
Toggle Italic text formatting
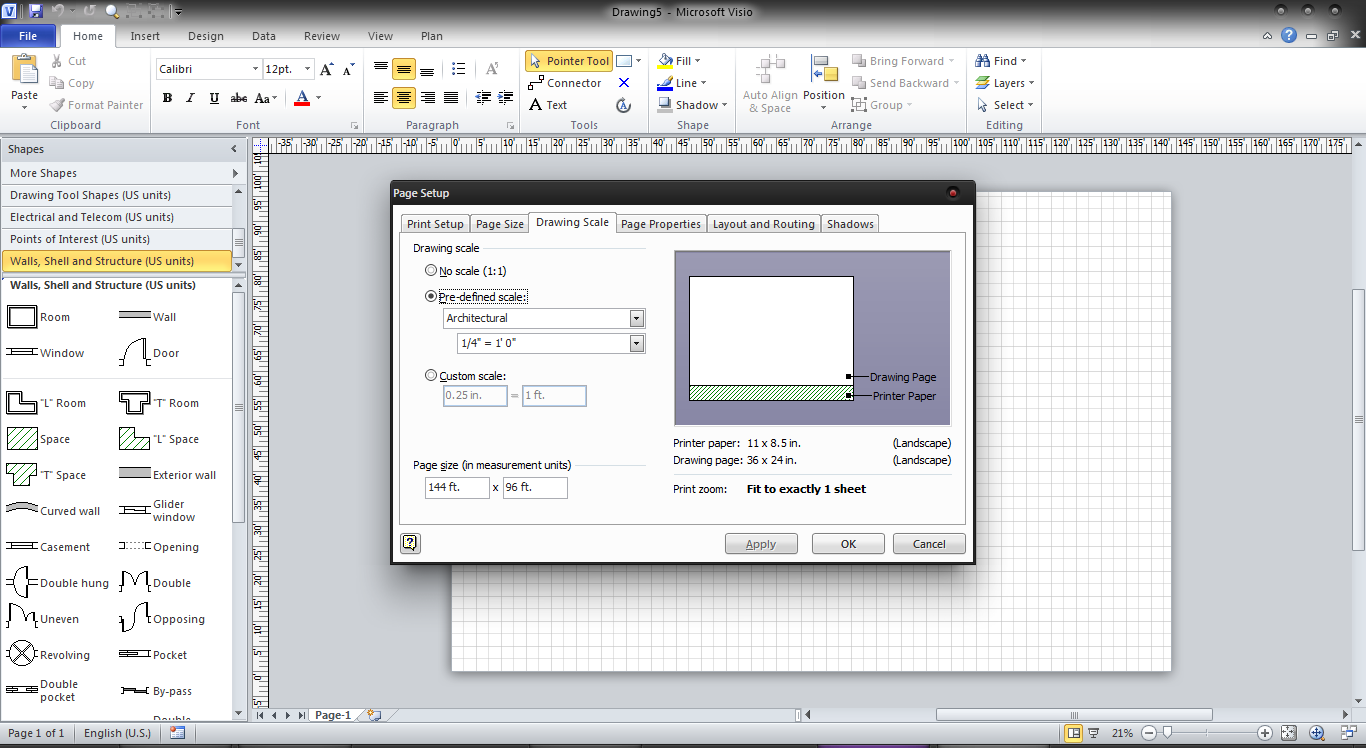[x=191, y=98]
